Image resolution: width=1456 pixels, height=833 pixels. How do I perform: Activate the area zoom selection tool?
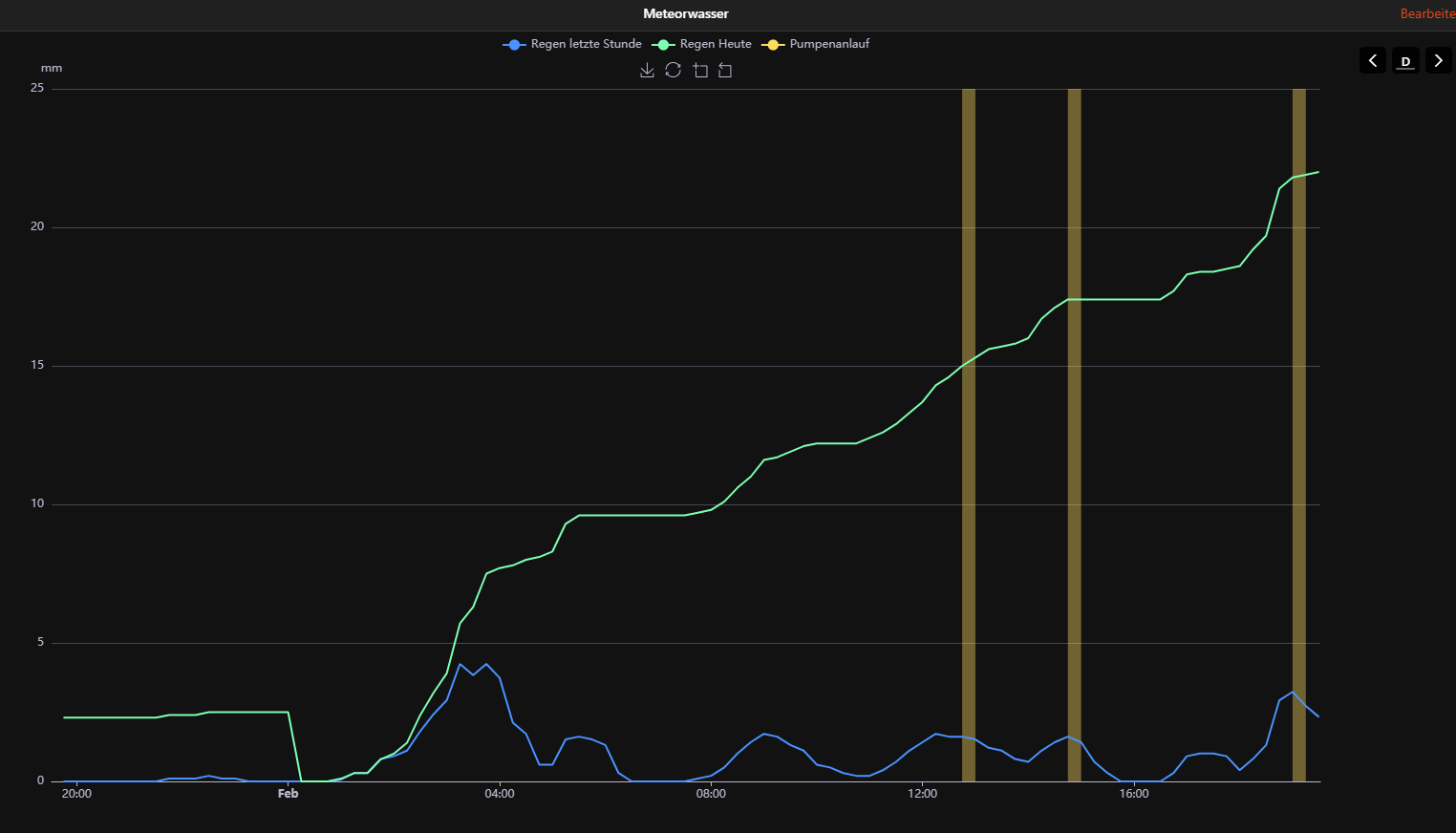[700, 71]
